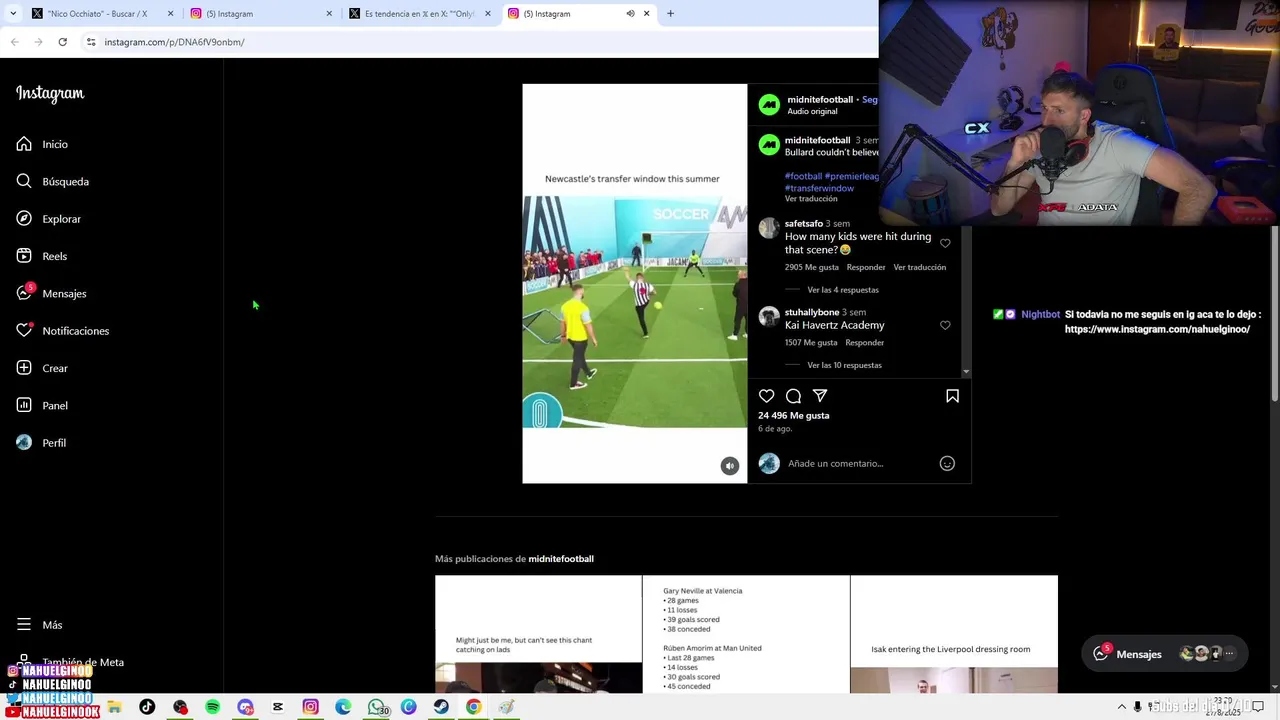Click the address bar URL

click(x=174, y=42)
